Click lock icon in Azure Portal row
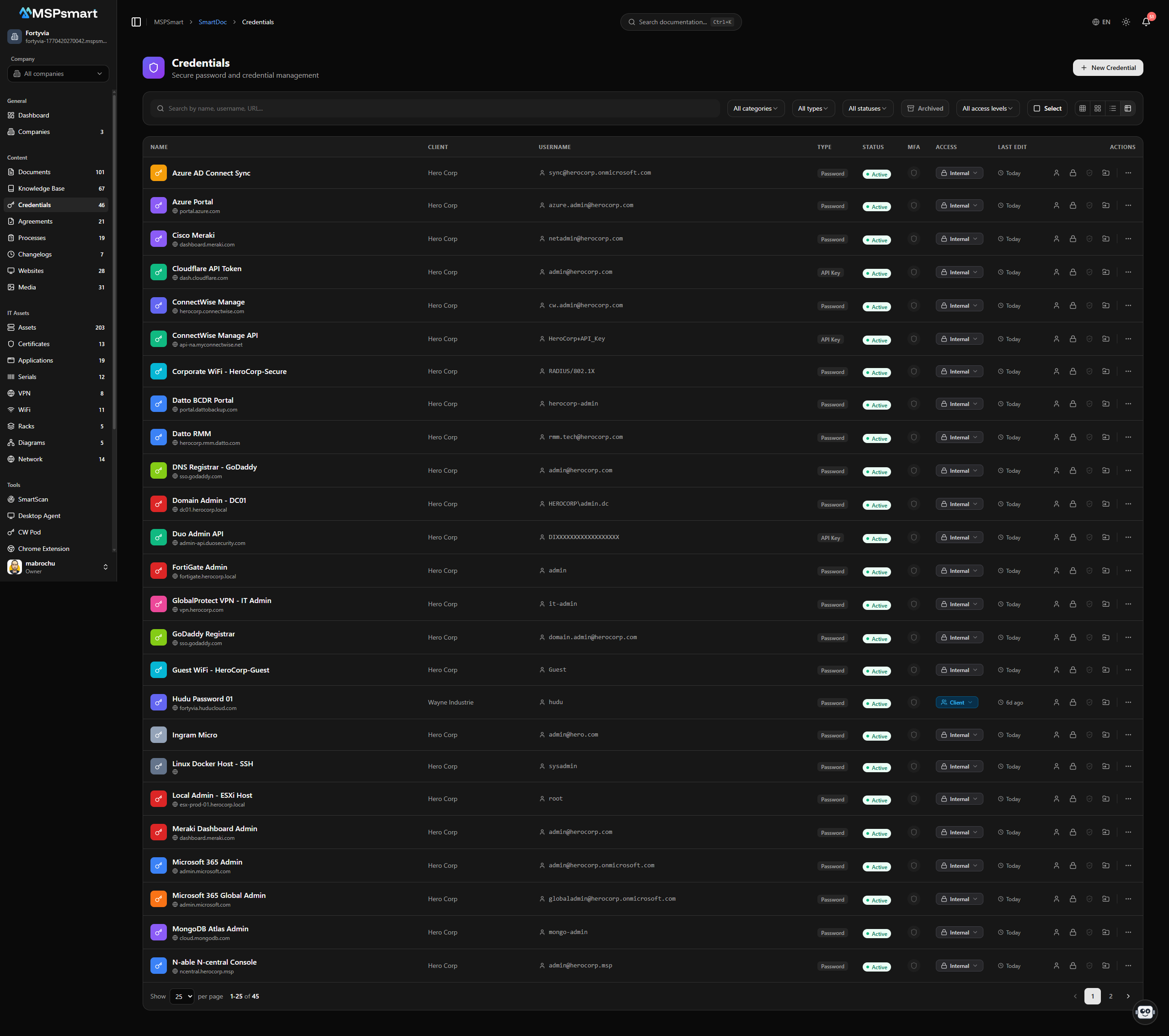Image resolution: width=1169 pixels, height=1036 pixels. (1073, 205)
